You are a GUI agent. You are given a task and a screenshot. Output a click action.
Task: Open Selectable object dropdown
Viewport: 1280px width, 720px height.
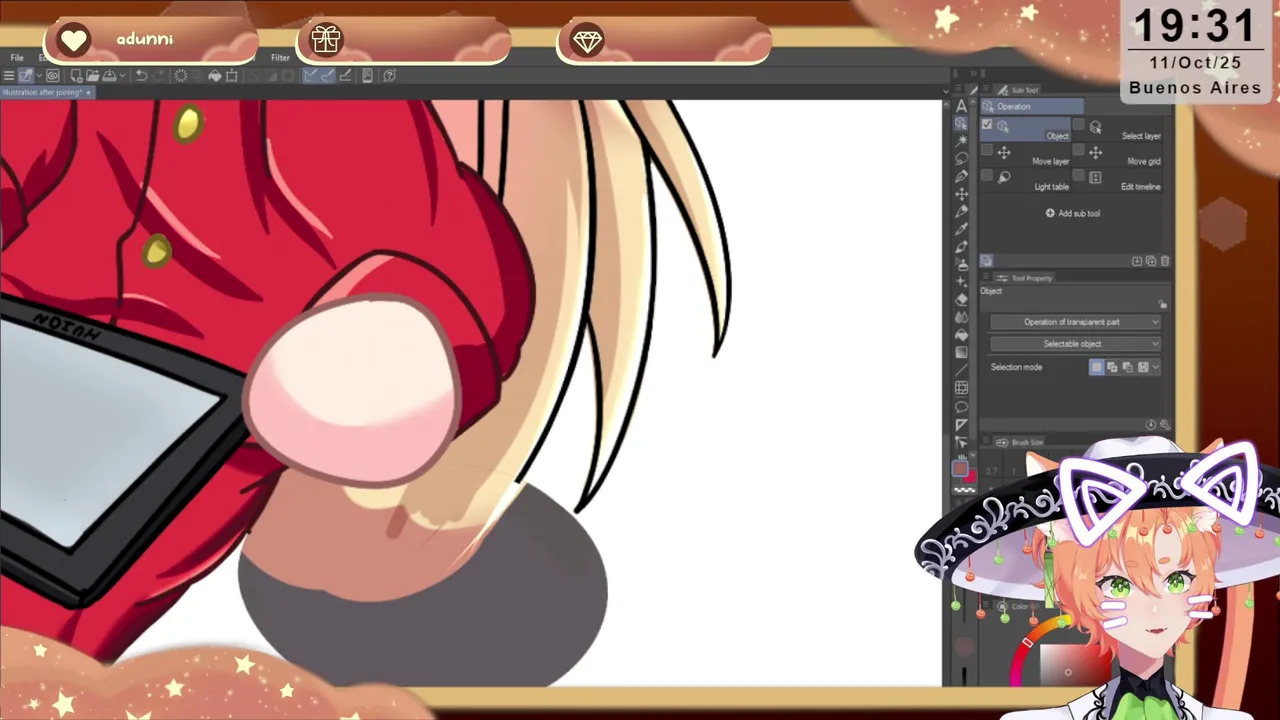pyautogui.click(x=1075, y=344)
